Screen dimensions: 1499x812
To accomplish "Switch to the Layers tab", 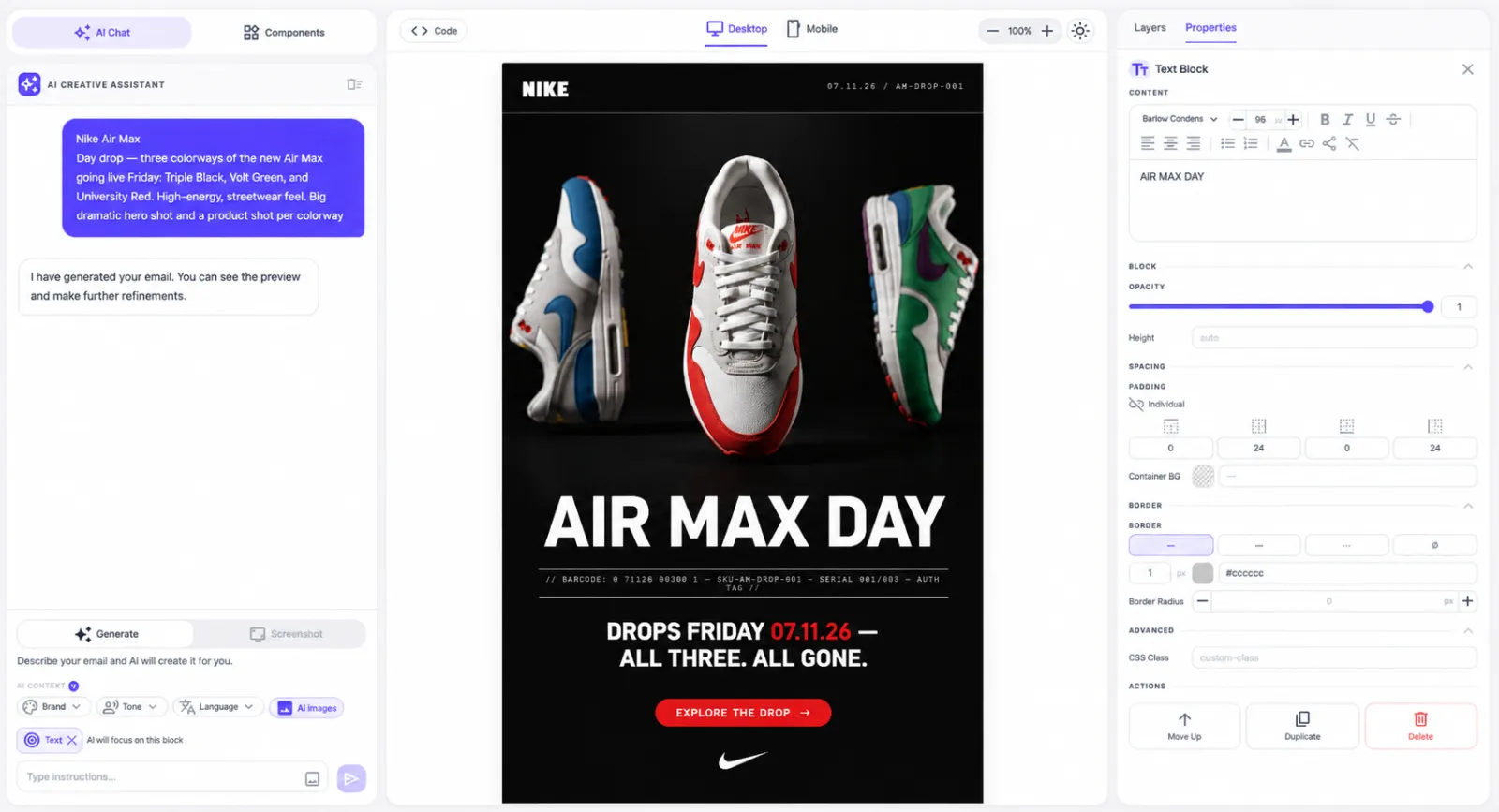I will tap(1150, 28).
